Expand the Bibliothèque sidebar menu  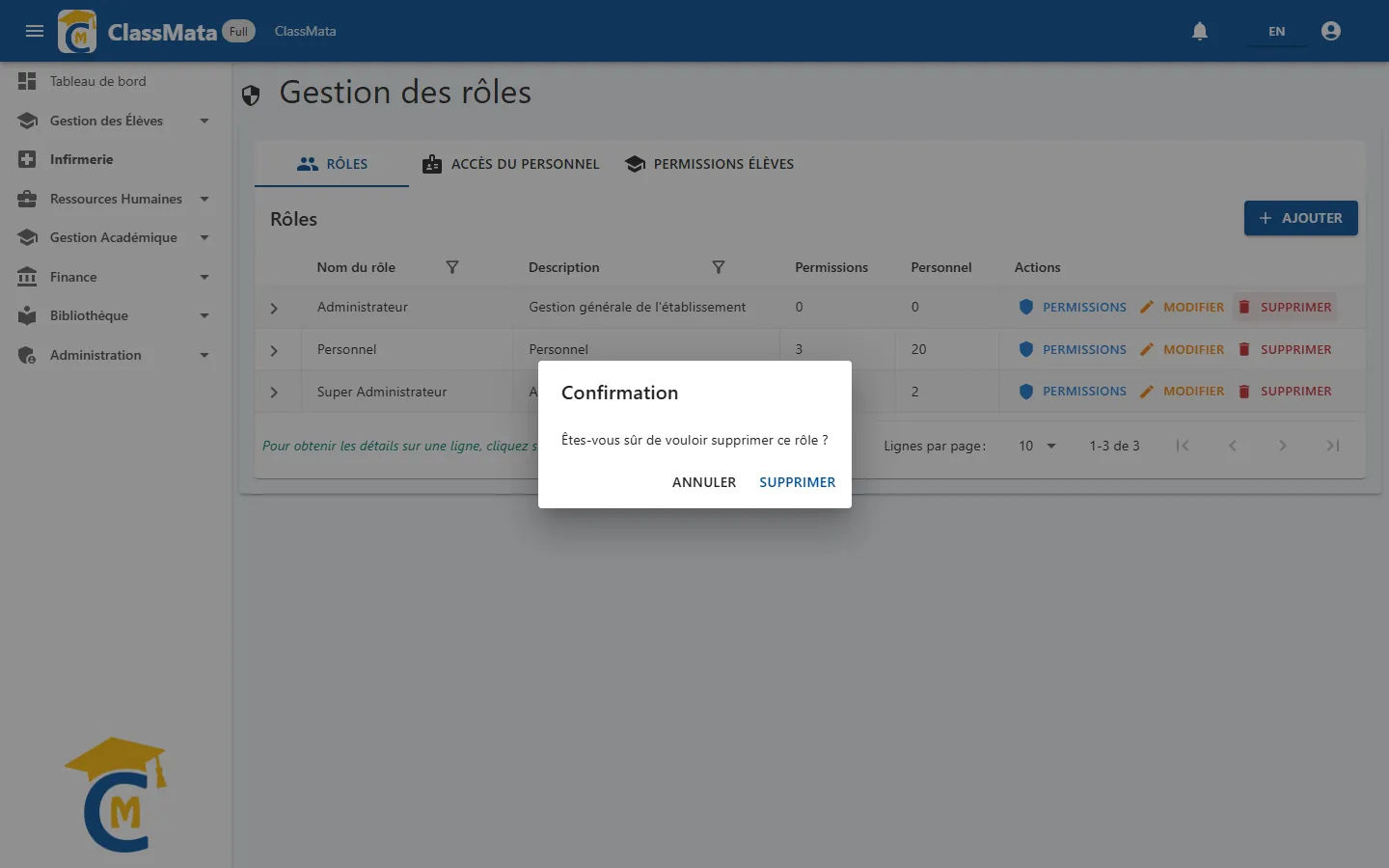point(116,315)
